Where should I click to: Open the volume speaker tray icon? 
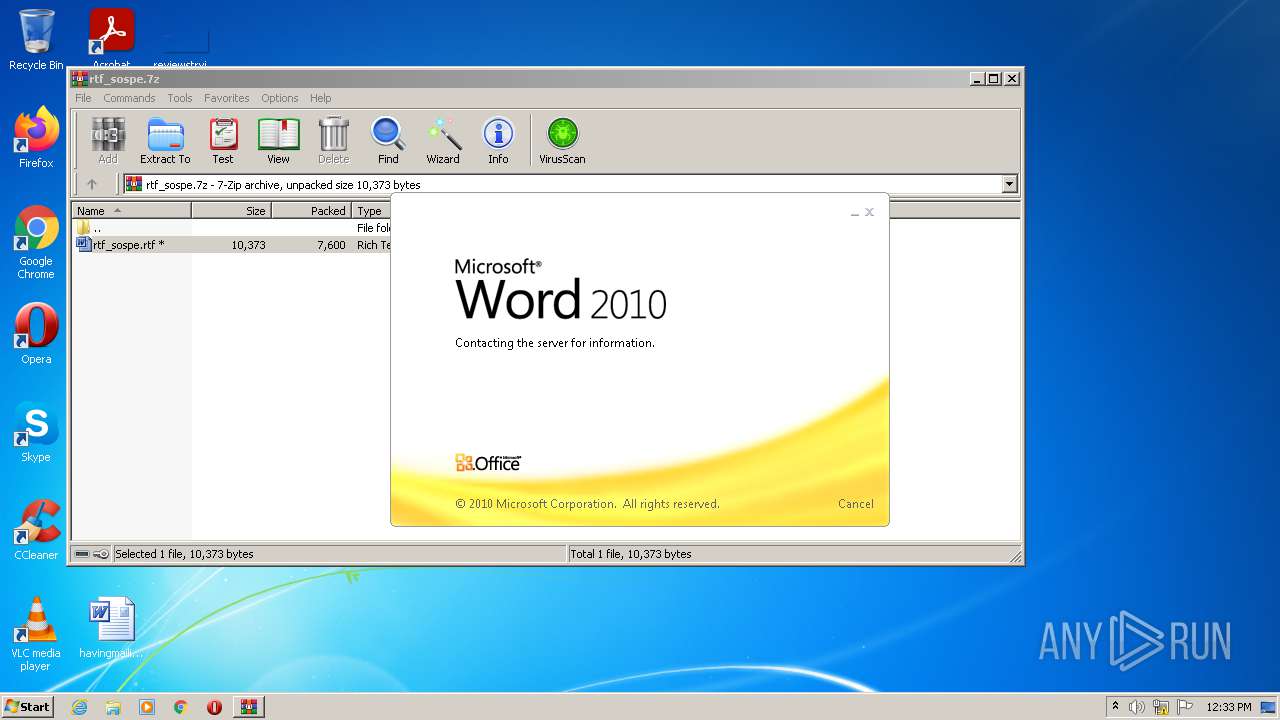pyautogui.click(x=1137, y=707)
